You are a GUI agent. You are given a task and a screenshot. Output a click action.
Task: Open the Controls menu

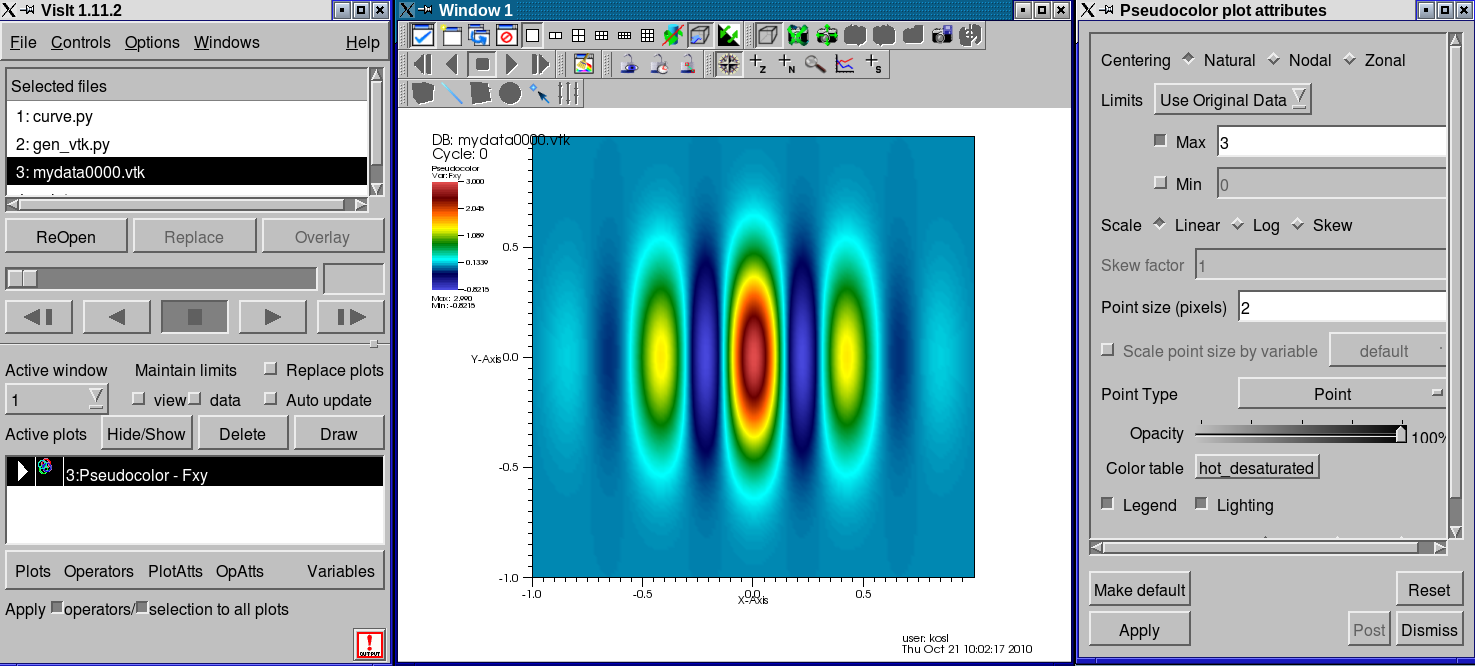(x=80, y=43)
